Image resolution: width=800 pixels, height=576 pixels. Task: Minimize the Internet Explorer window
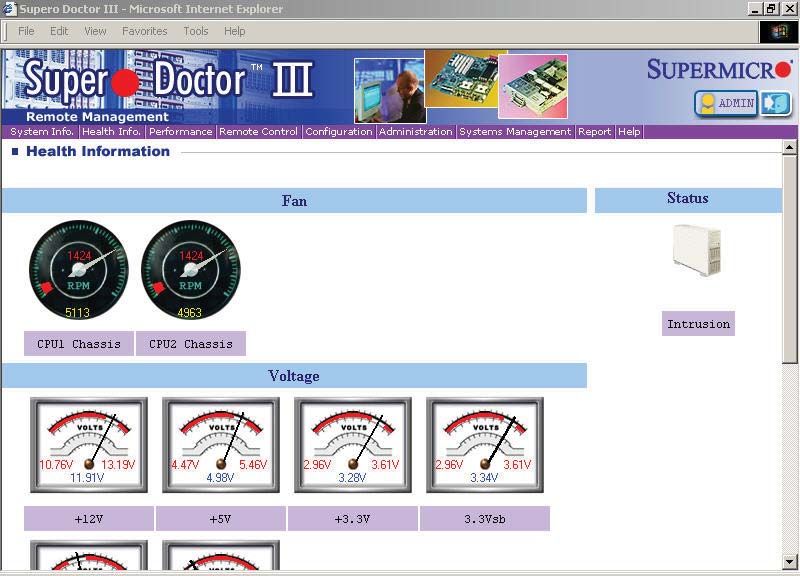click(755, 9)
